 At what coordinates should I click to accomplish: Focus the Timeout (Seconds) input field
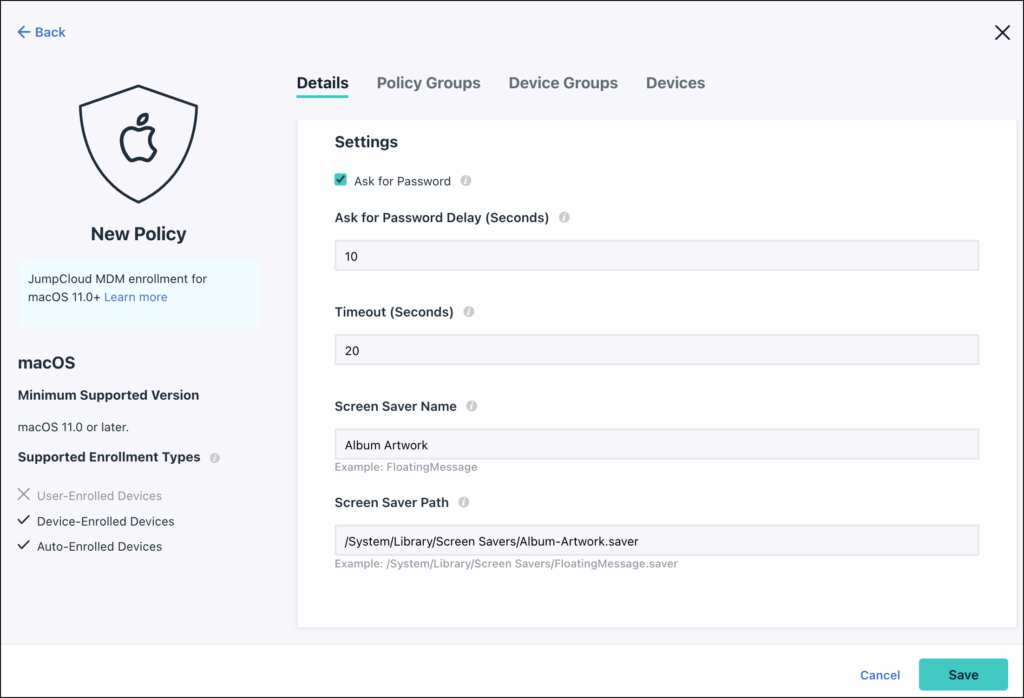click(656, 351)
